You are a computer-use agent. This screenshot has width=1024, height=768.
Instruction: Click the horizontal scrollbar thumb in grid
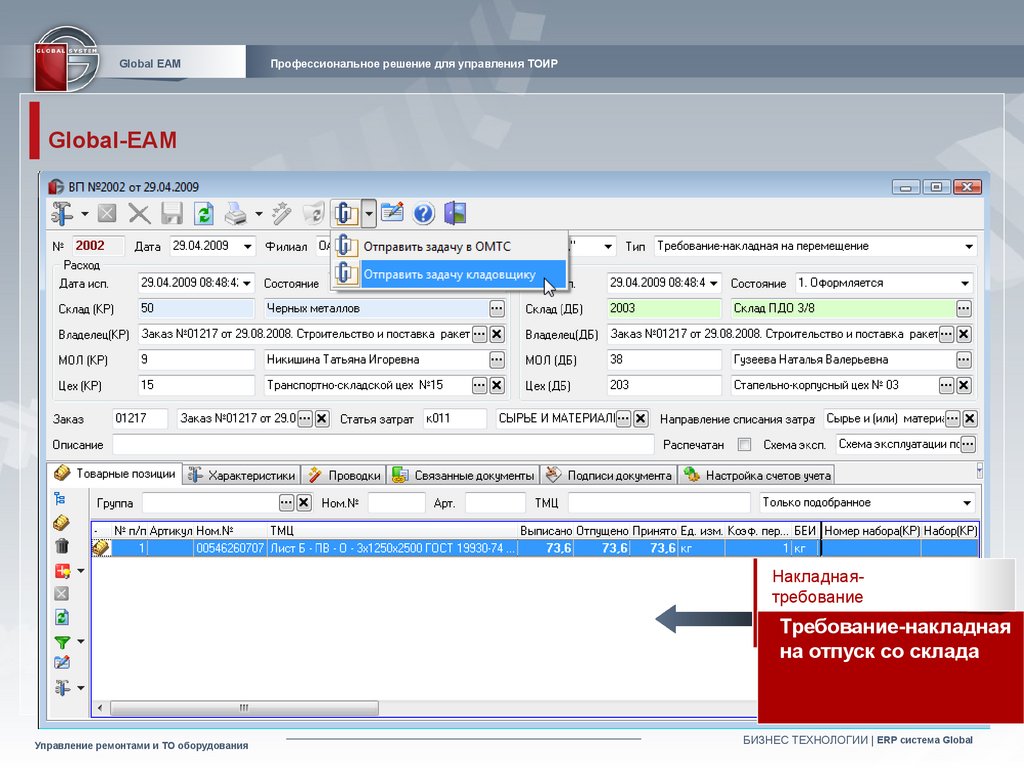[244, 708]
